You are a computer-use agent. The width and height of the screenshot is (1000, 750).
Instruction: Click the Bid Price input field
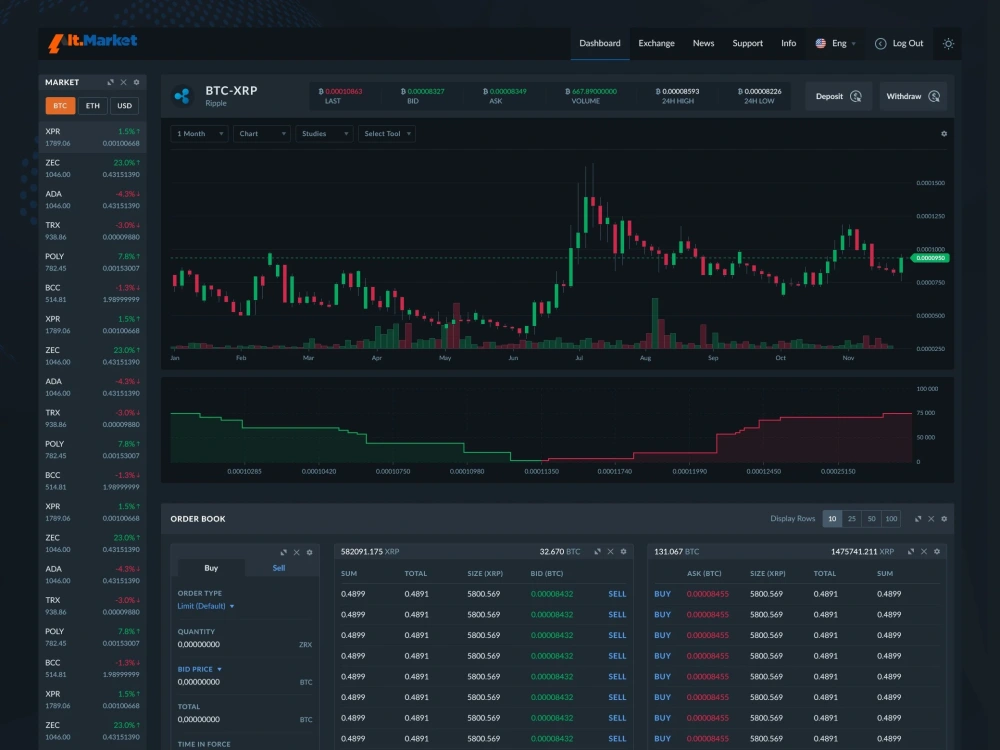pyautogui.click(x=245, y=682)
